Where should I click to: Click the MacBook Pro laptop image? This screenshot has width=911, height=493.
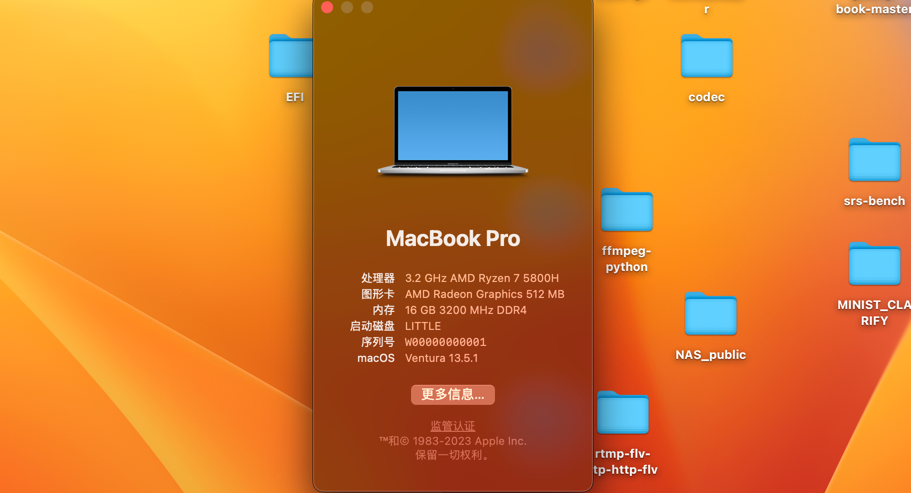pyautogui.click(x=453, y=131)
